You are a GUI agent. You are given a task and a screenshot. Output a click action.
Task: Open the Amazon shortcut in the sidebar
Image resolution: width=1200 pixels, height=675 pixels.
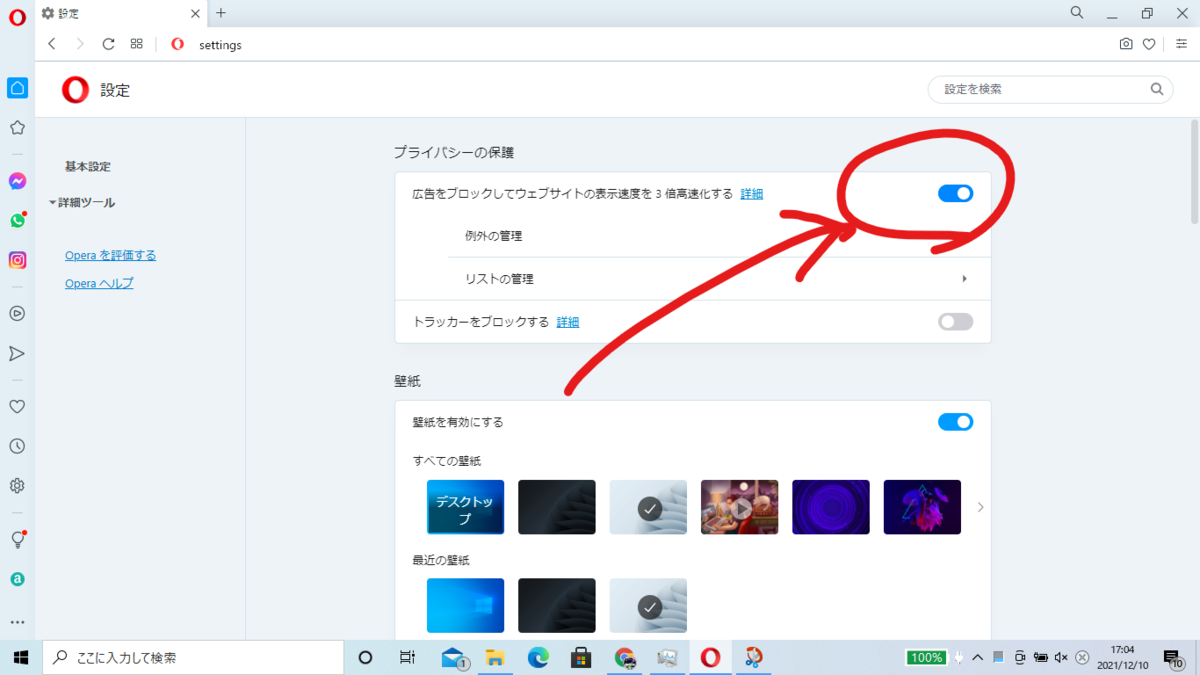17,579
